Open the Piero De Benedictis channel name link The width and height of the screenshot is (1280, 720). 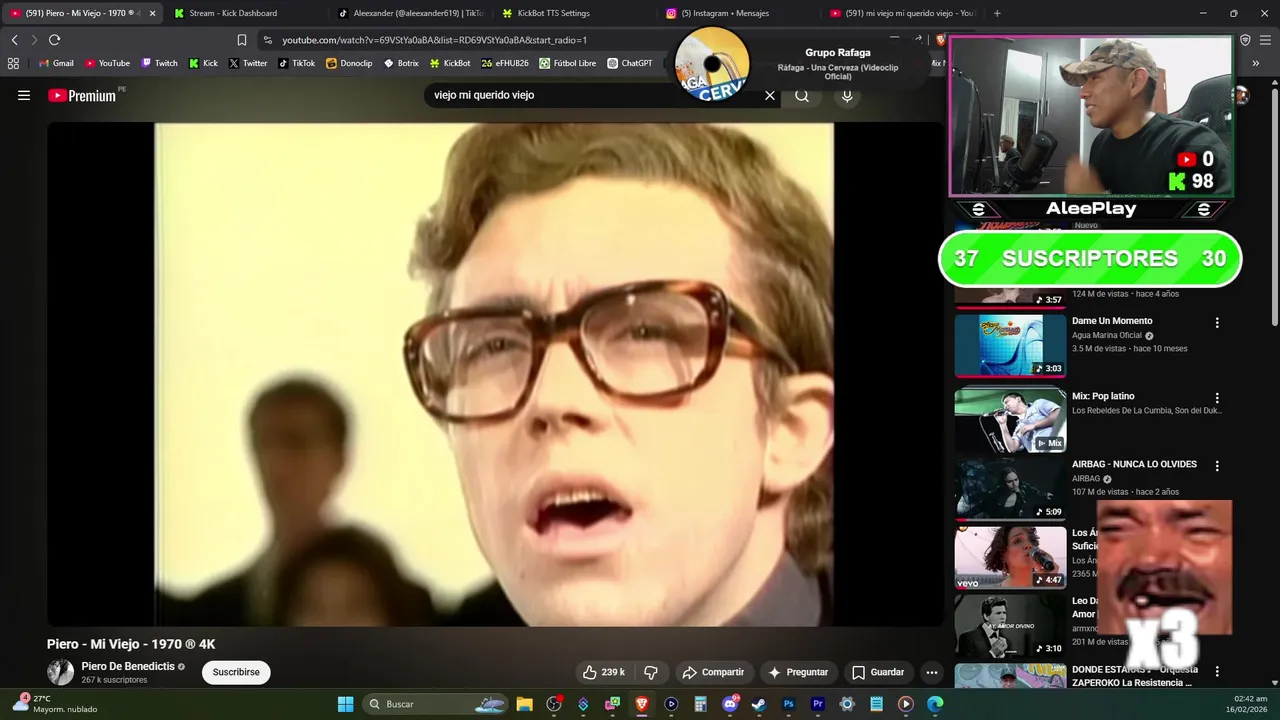128,666
